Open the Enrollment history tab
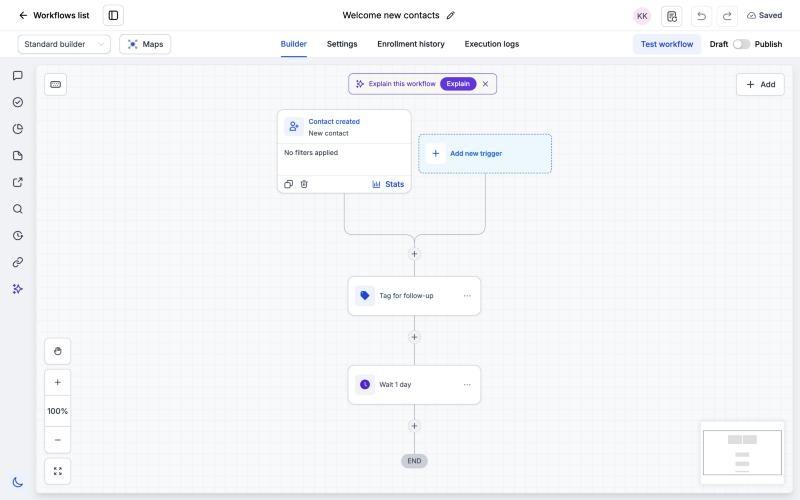Image resolution: width=800 pixels, height=500 pixels. [x=411, y=44]
